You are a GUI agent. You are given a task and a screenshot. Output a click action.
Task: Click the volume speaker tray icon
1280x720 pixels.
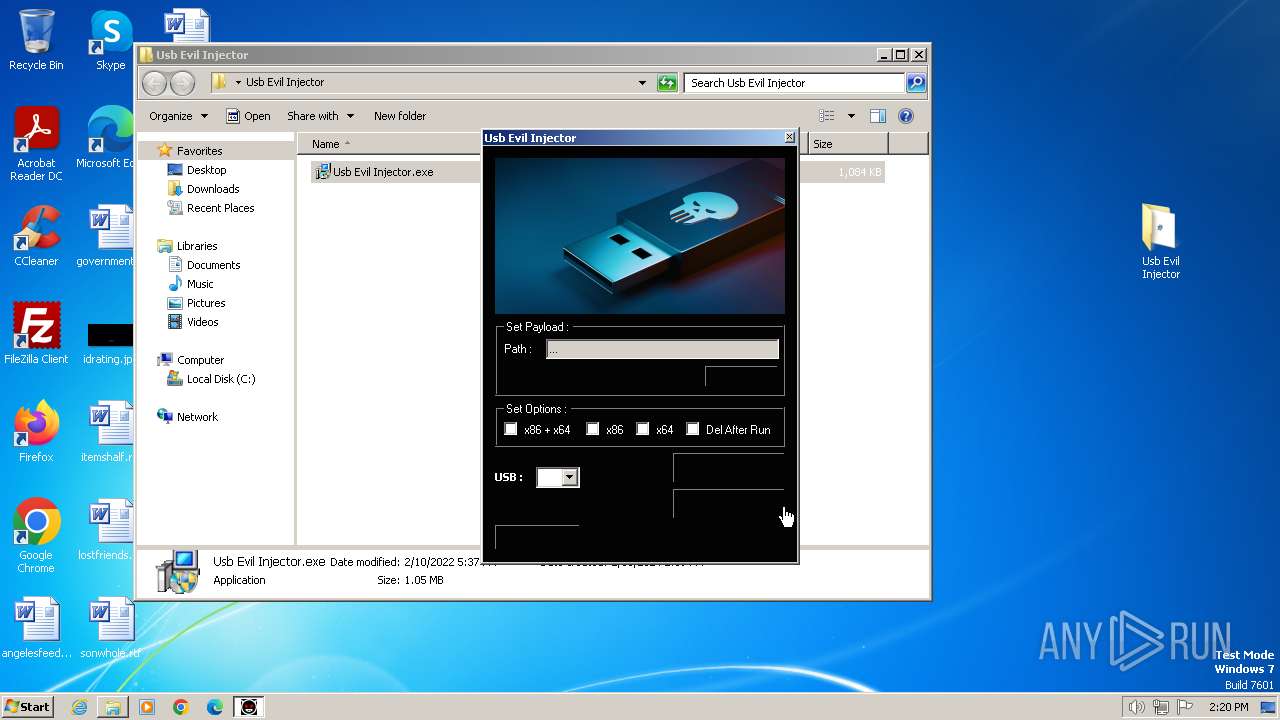1136,707
